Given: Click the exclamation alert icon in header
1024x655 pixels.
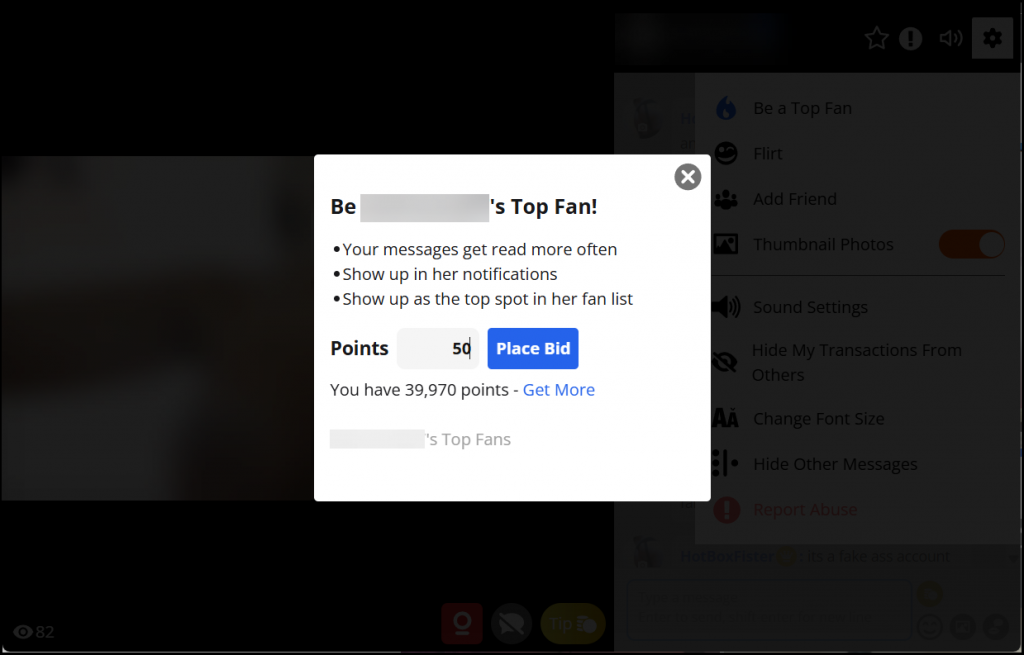Looking at the screenshot, I should (910, 39).
